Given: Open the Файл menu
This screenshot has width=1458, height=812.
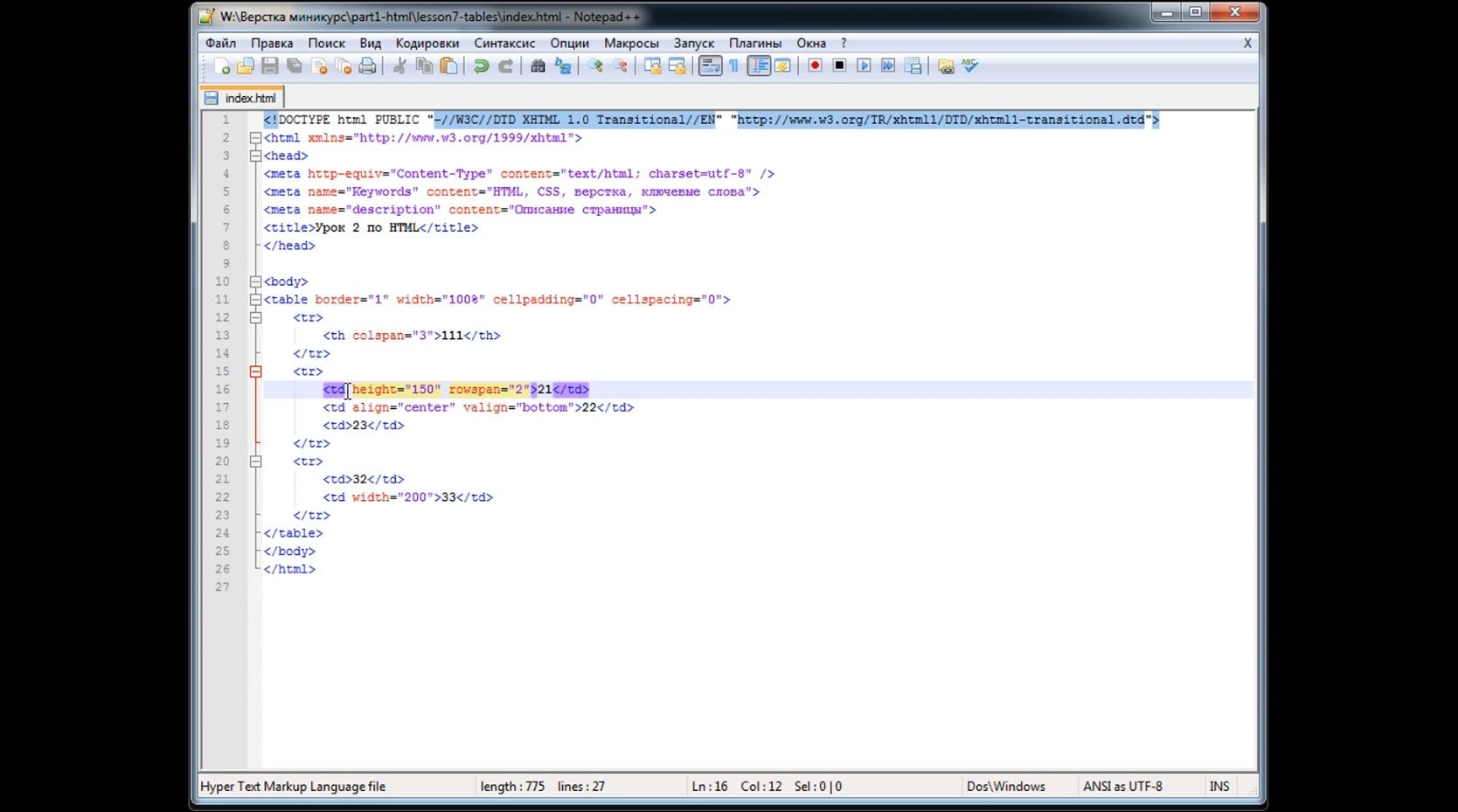Looking at the screenshot, I should click(221, 43).
